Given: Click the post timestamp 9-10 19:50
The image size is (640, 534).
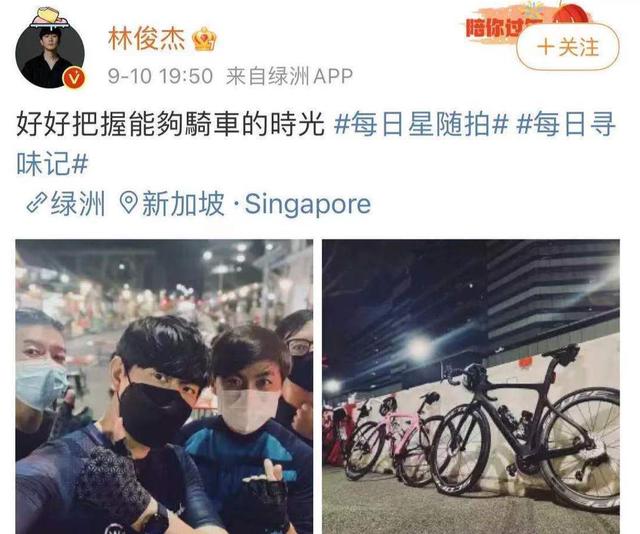Looking at the screenshot, I should (x=160, y=76).
